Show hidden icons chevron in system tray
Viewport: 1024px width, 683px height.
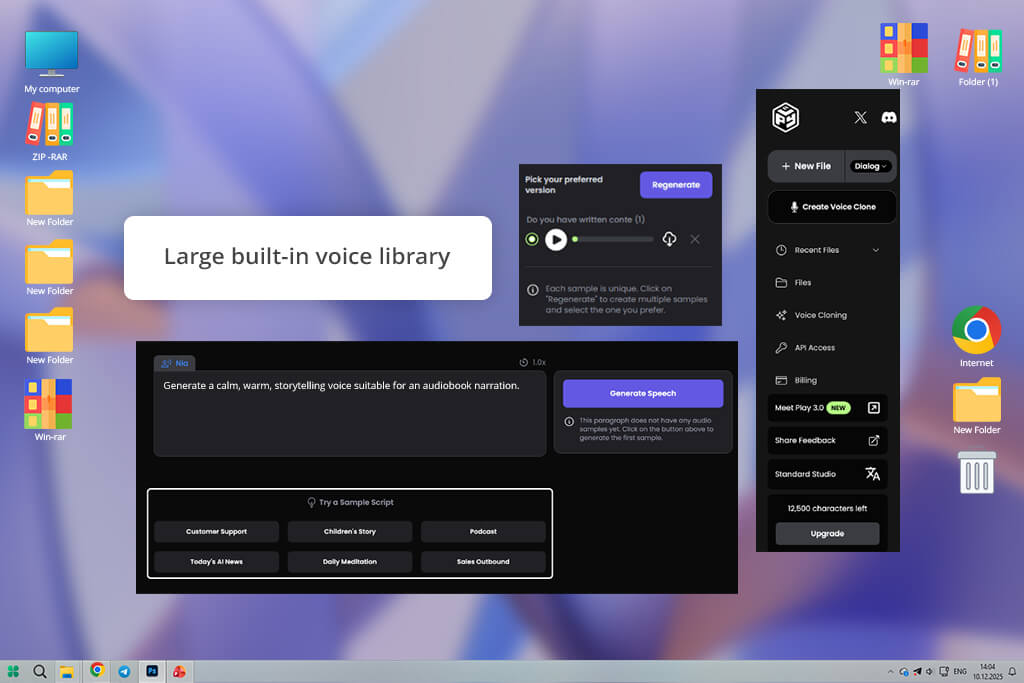(890, 671)
